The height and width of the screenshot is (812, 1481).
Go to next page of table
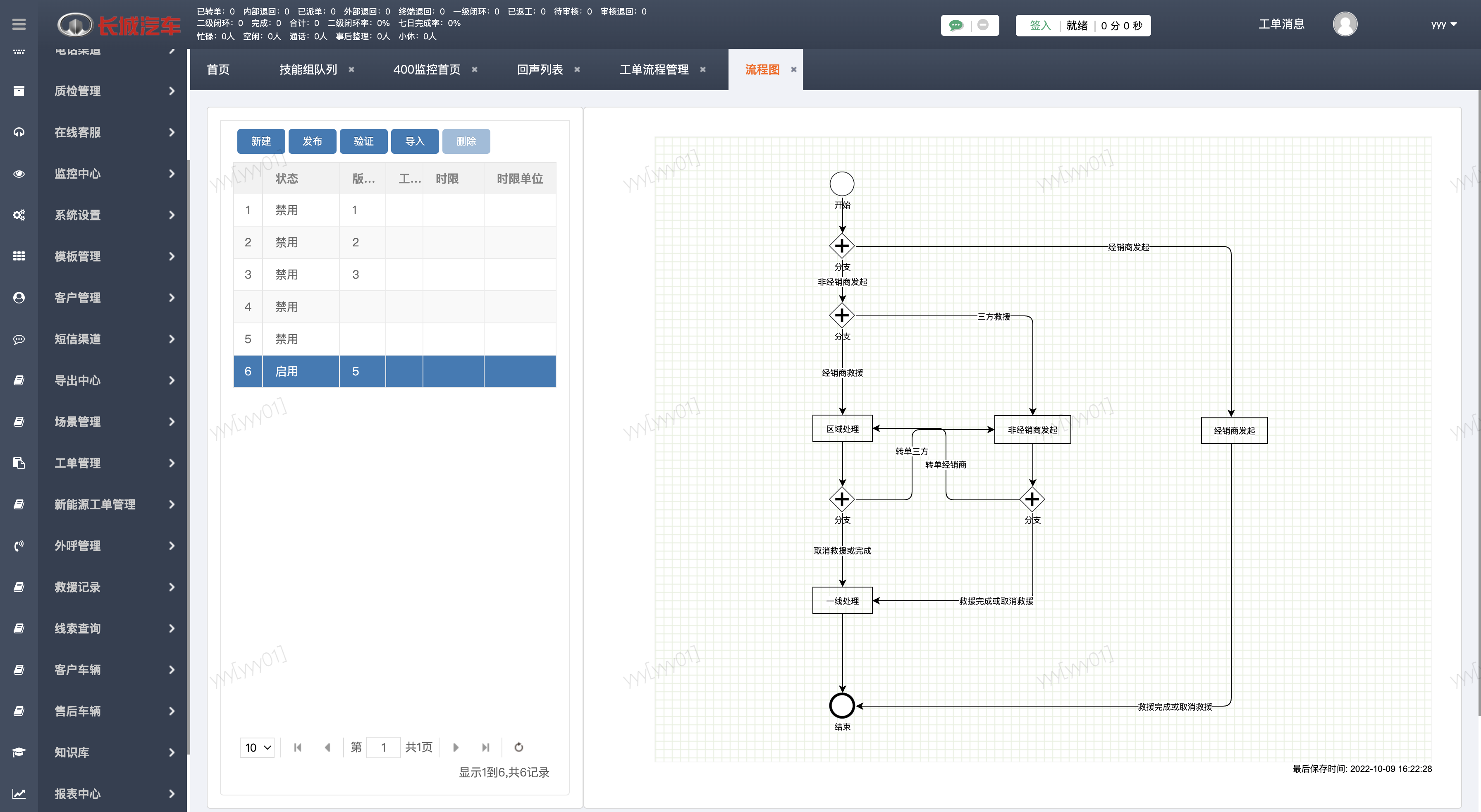click(456, 747)
